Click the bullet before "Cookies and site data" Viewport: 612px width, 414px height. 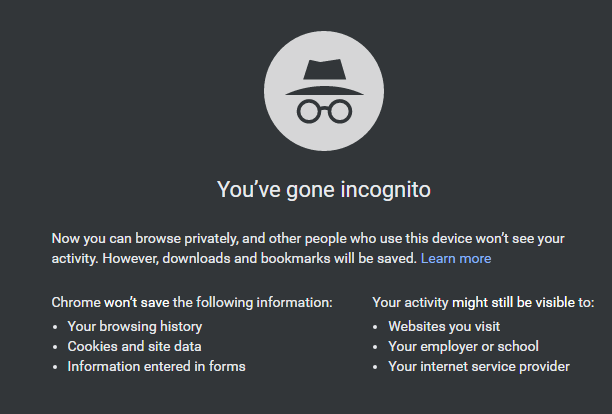[55, 347]
